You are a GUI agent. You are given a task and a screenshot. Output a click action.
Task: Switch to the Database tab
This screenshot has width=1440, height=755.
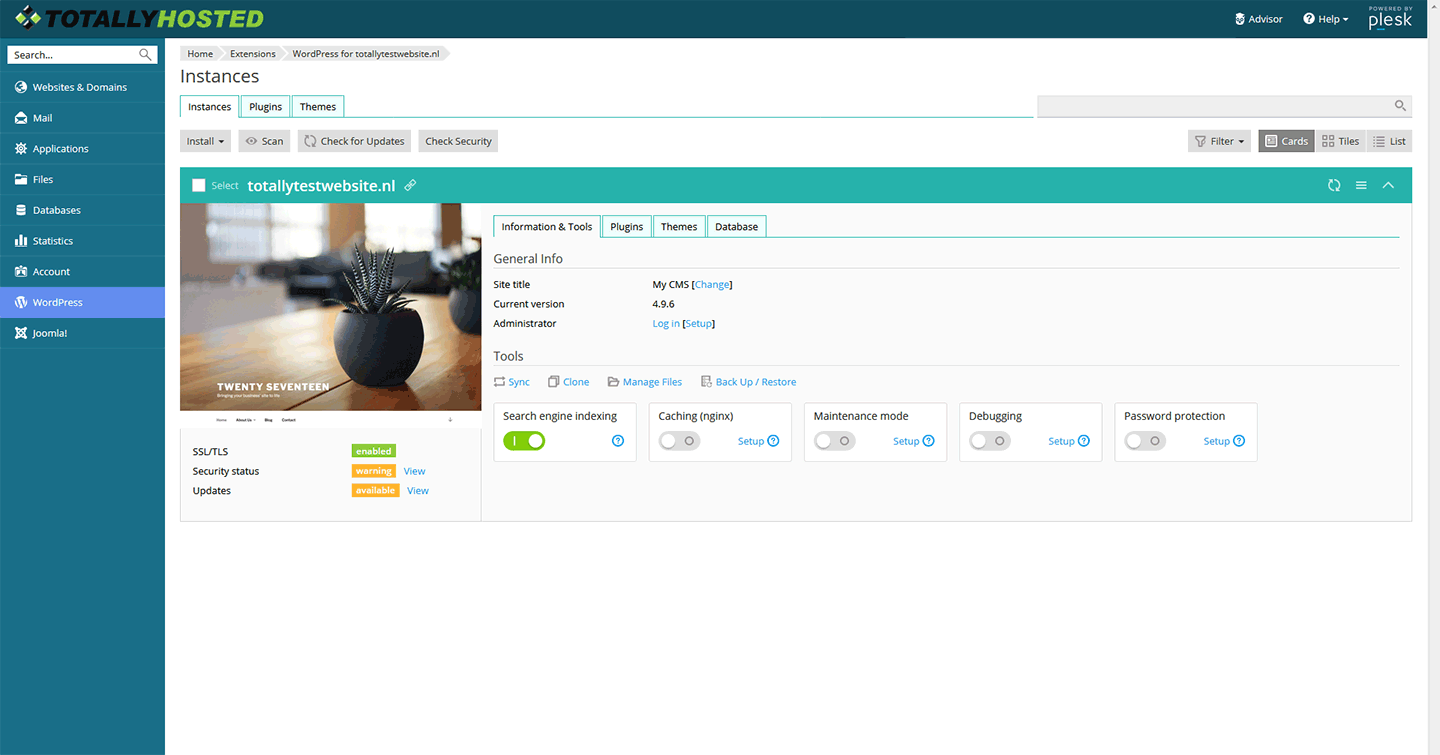736,227
